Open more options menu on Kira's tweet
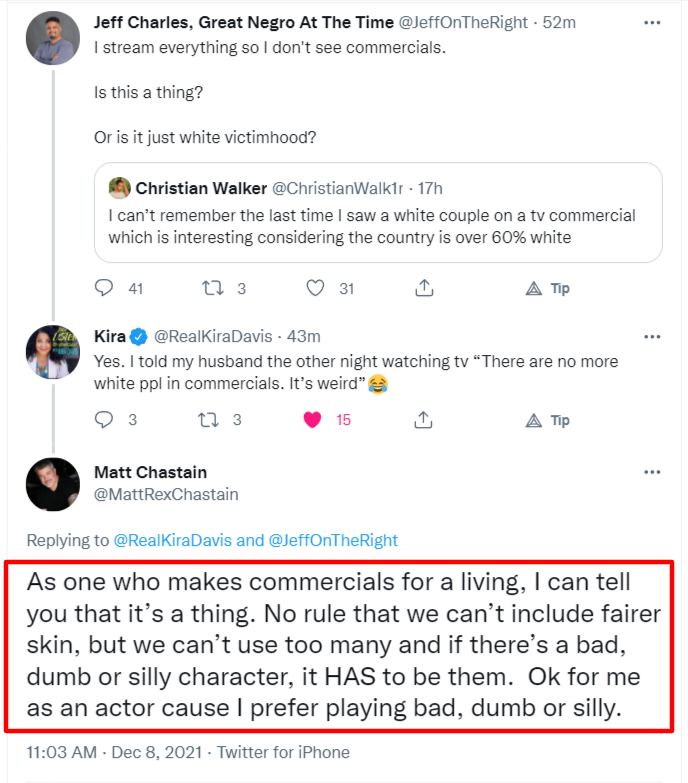 point(652,337)
